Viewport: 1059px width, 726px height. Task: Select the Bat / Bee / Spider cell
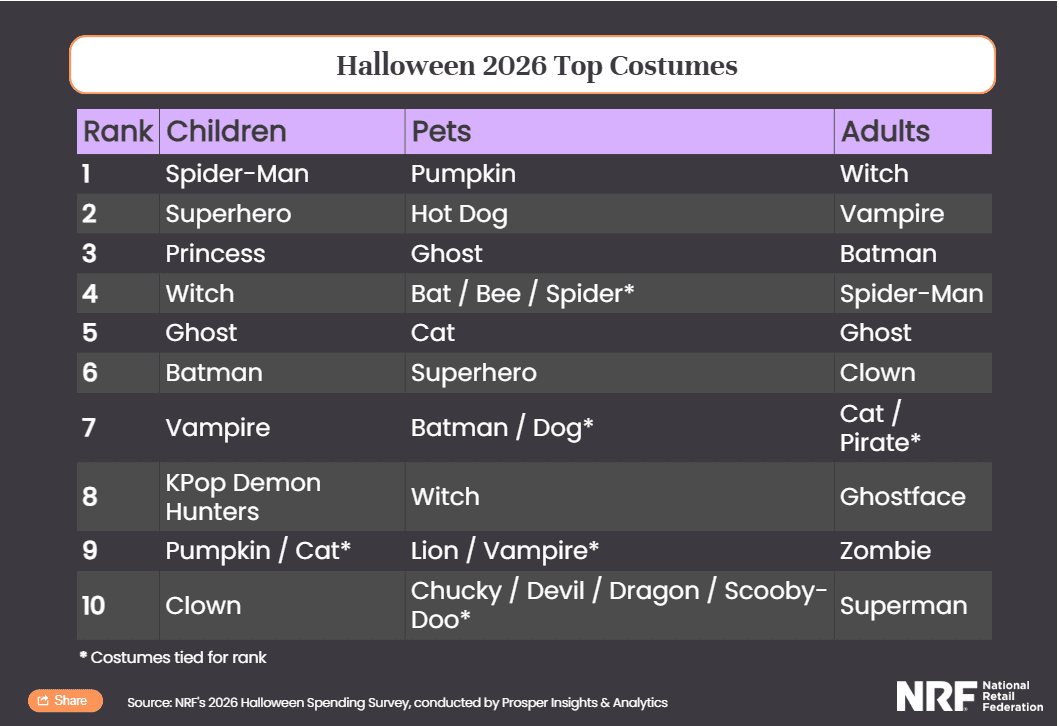tap(522, 294)
